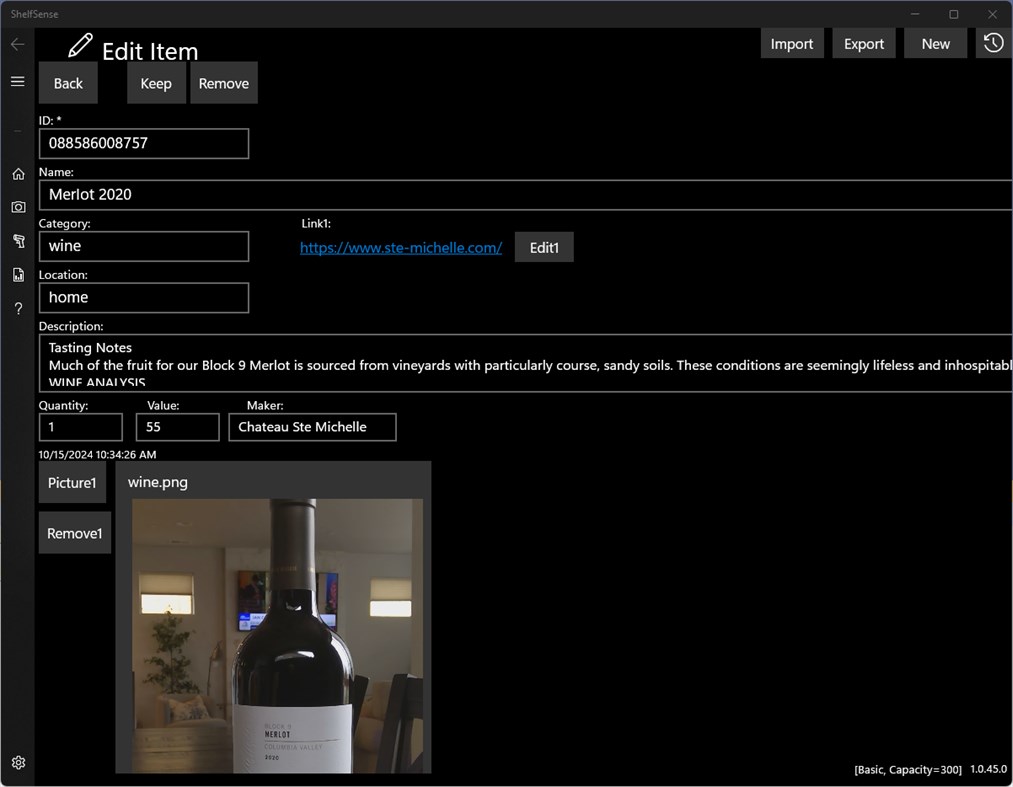Open the ste-michelle.com link
The image size is (1013, 787).
(400, 247)
